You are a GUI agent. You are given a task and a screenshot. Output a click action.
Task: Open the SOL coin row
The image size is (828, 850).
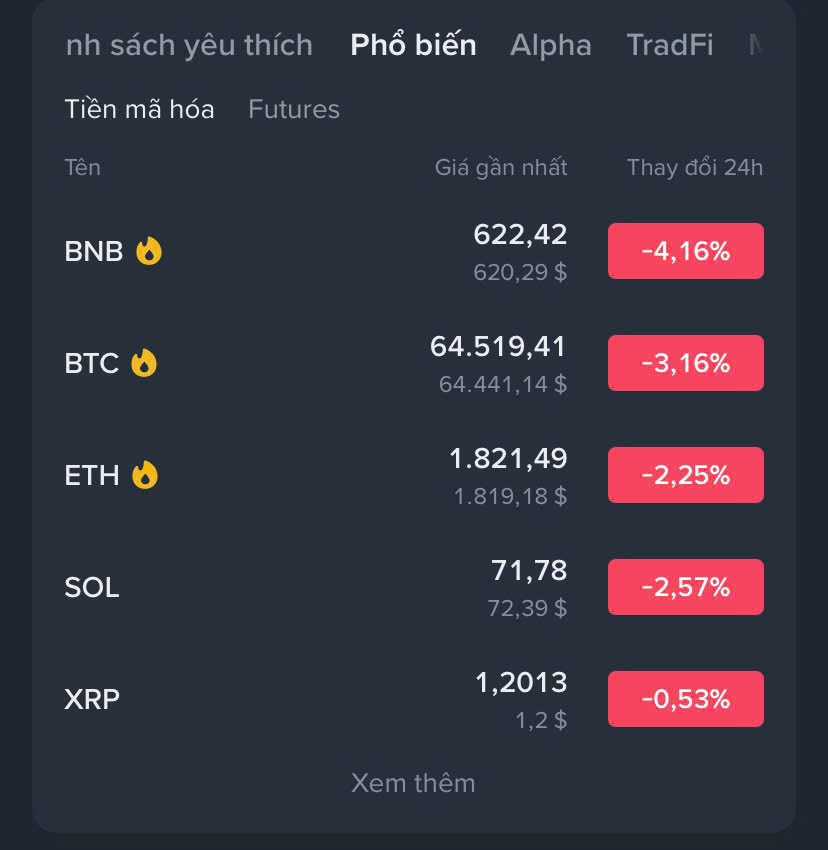click(x=414, y=587)
